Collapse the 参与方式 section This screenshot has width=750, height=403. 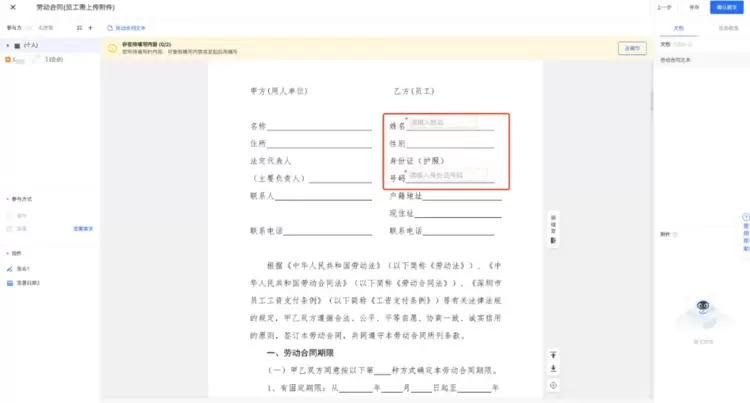click(x=7, y=198)
